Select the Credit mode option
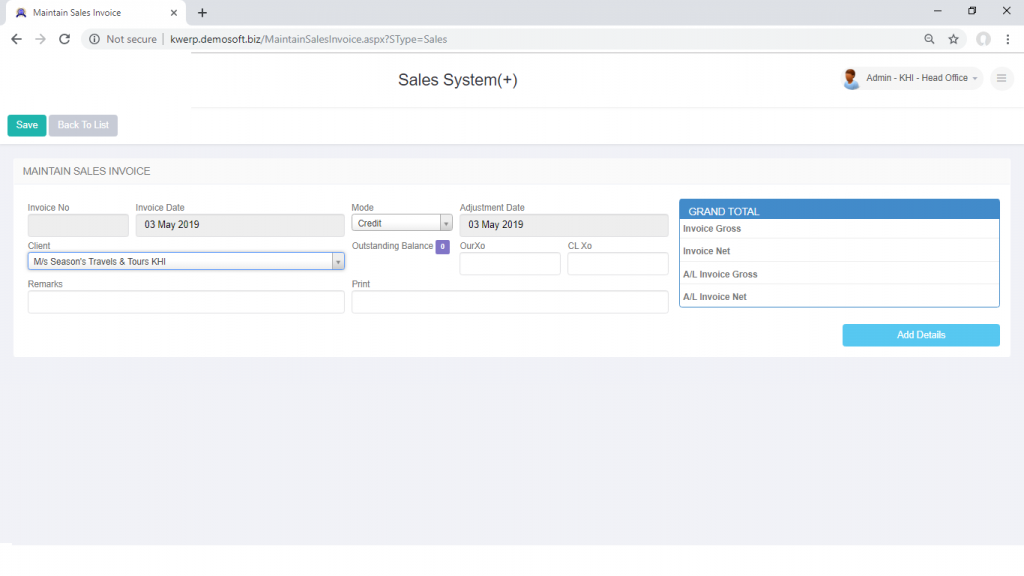1024x576 pixels. 395,223
